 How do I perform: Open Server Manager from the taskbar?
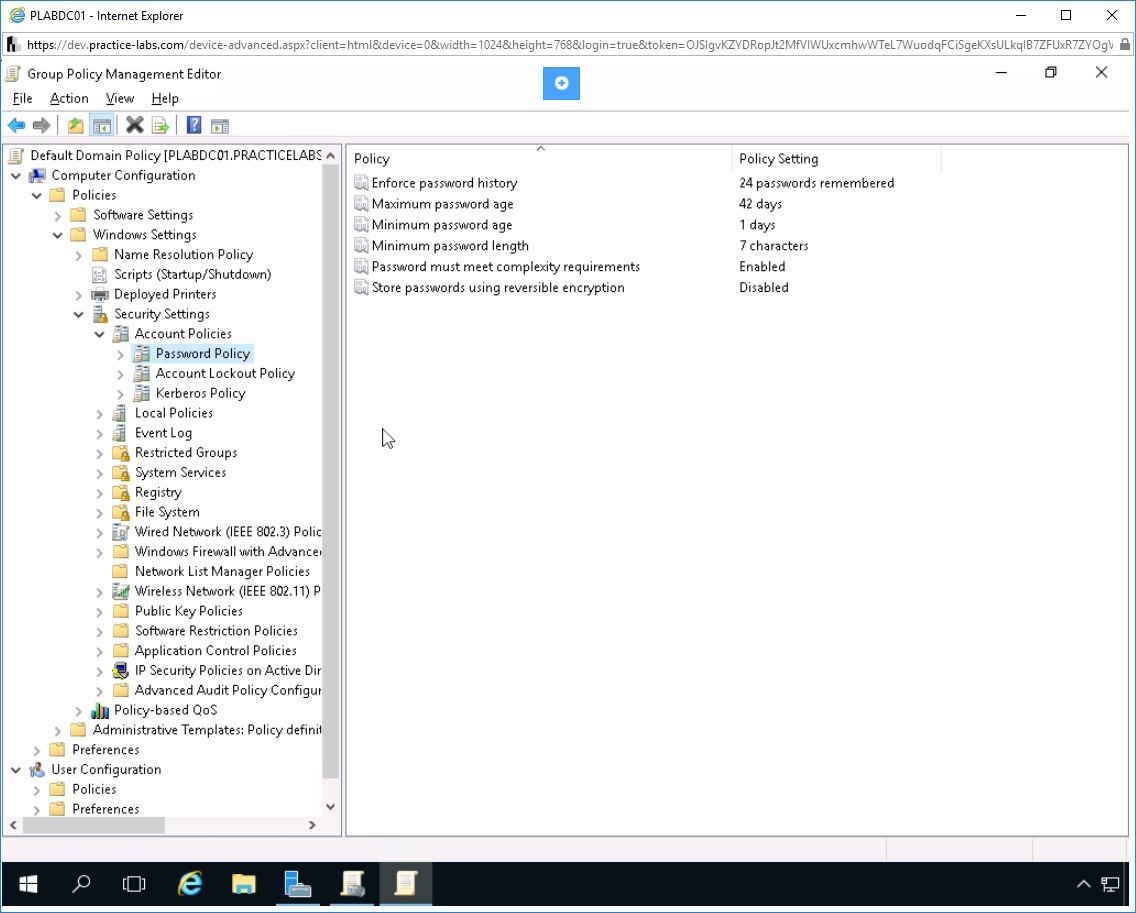pos(298,884)
